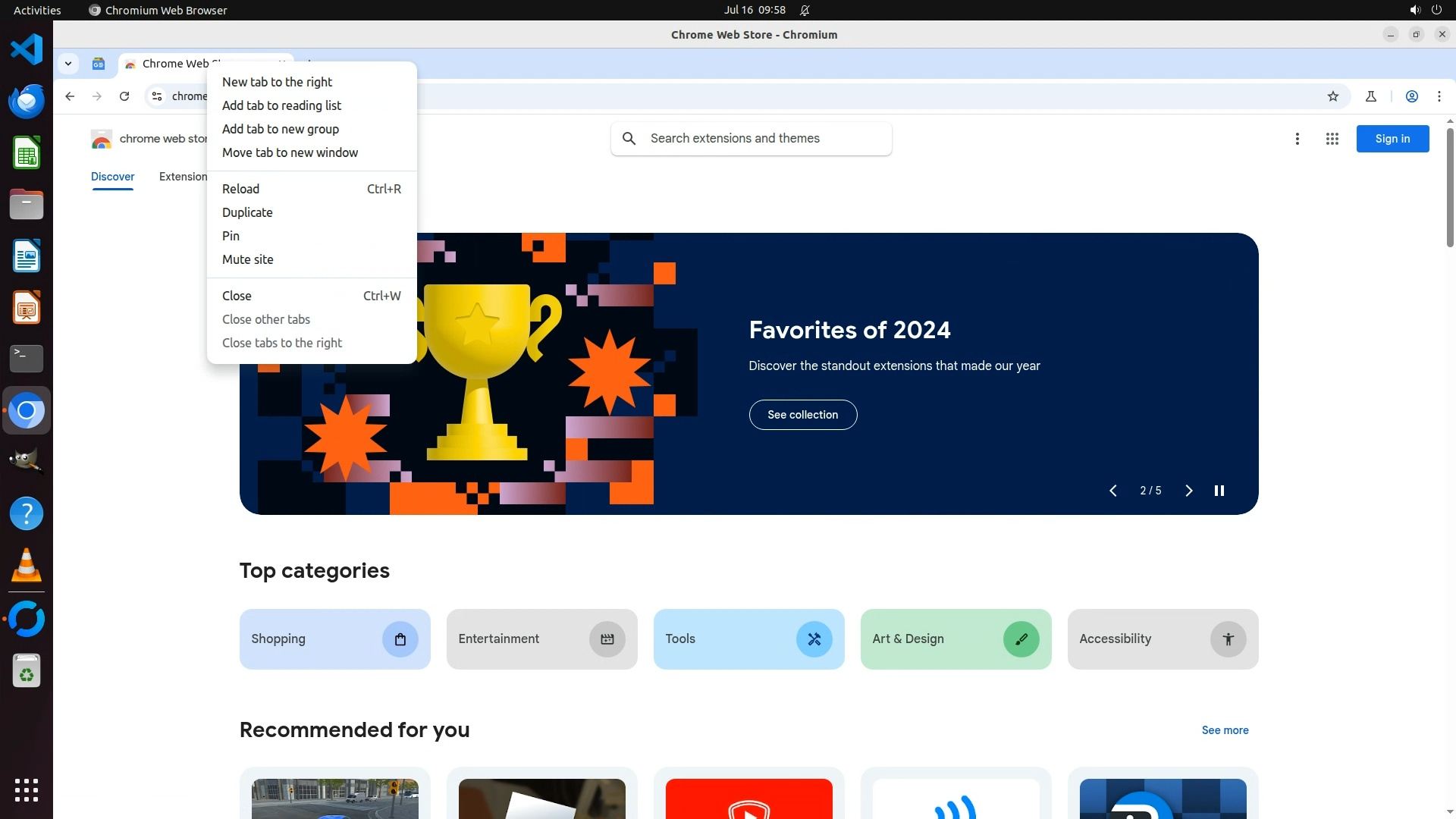Click the site information icon in address bar
This screenshot has height=819, width=1456.
tap(157, 96)
